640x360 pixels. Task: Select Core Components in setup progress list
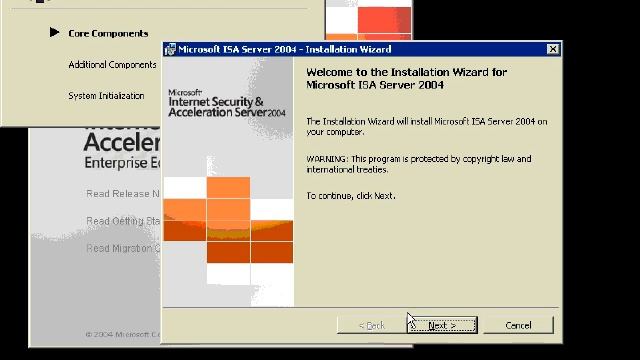point(108,33)
